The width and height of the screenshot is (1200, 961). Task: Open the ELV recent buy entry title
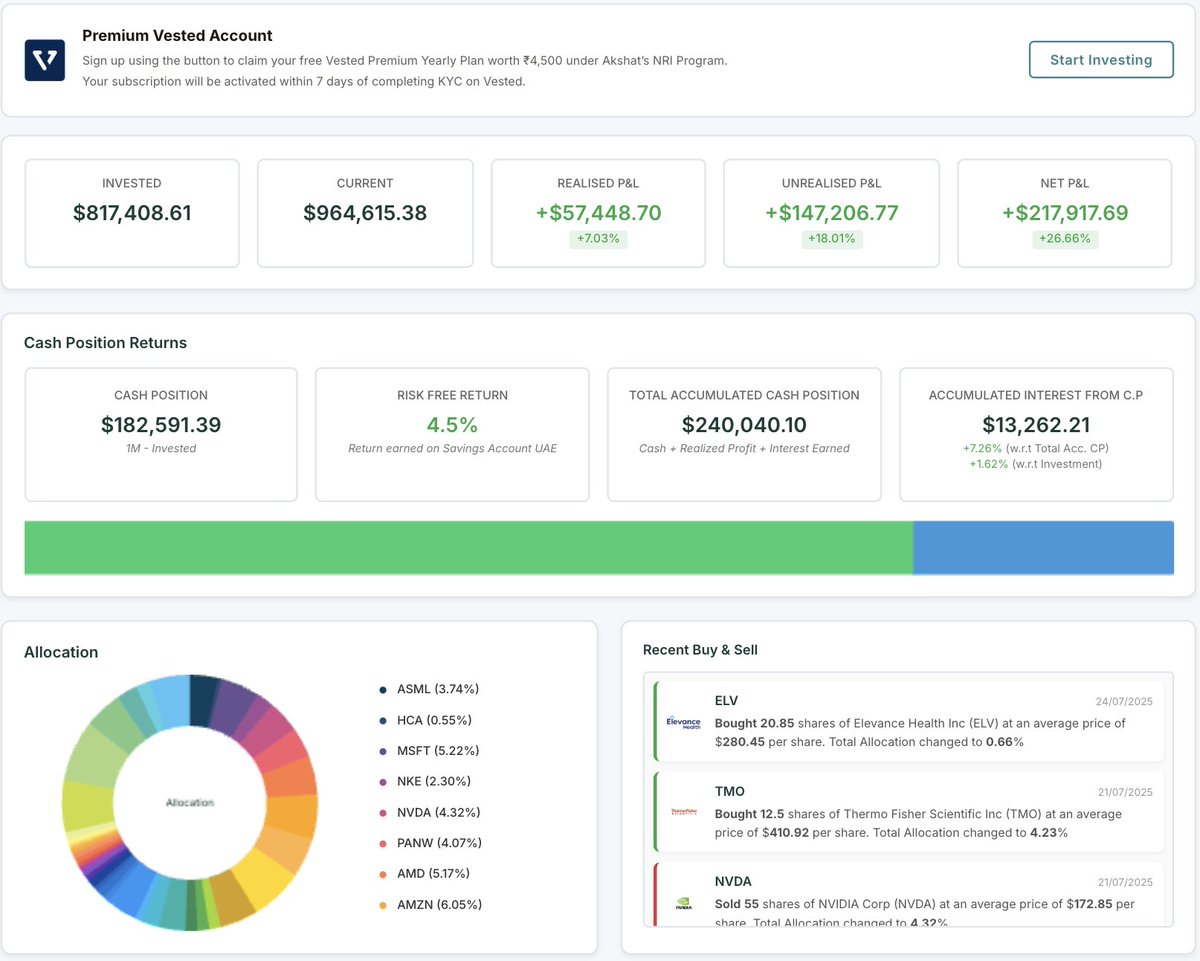pyautogui.click(x=727, y=701)
